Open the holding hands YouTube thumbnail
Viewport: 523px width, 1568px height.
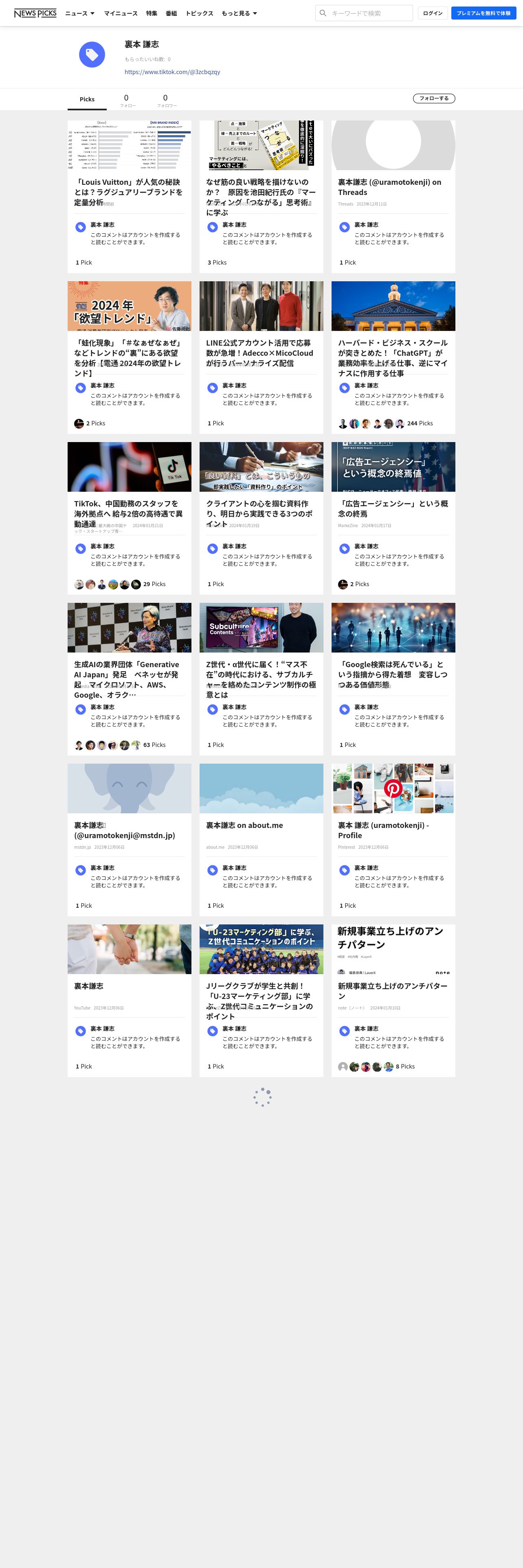tap(129, 949)
